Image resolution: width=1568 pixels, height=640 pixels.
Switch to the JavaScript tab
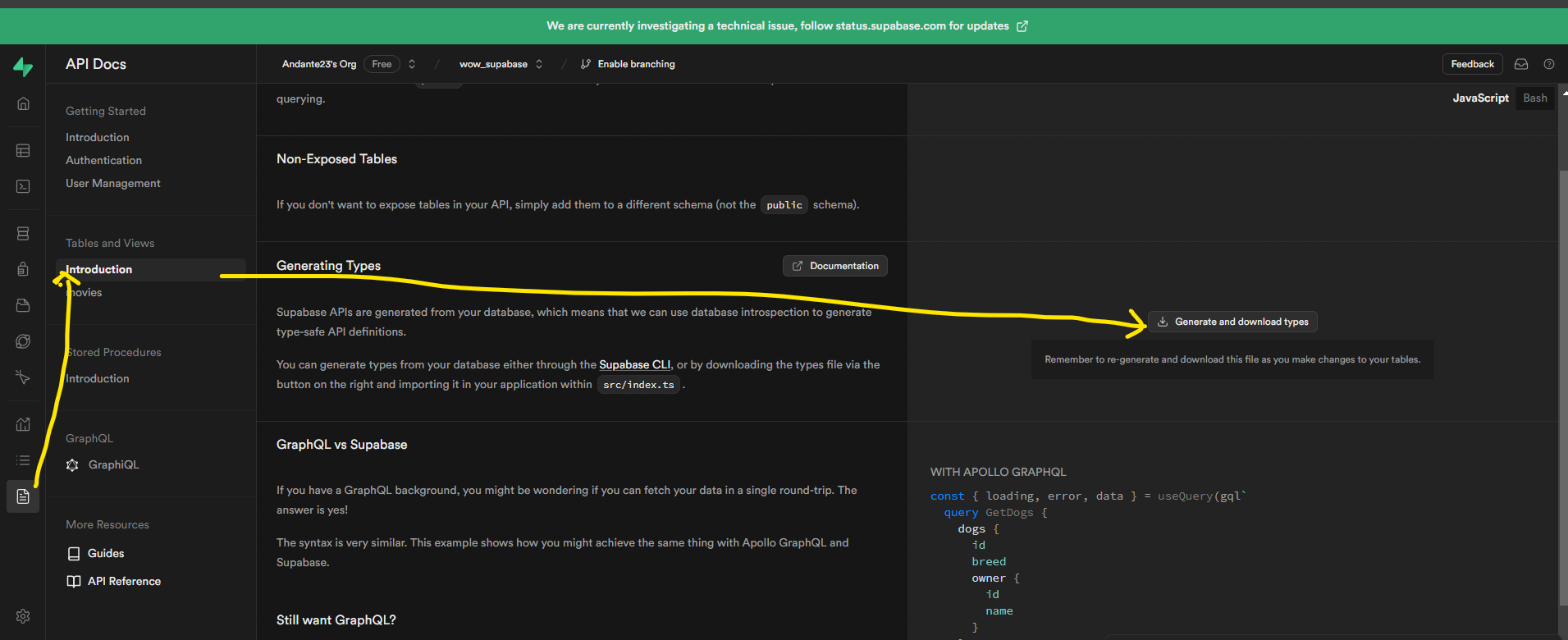tap(1480, 98)
